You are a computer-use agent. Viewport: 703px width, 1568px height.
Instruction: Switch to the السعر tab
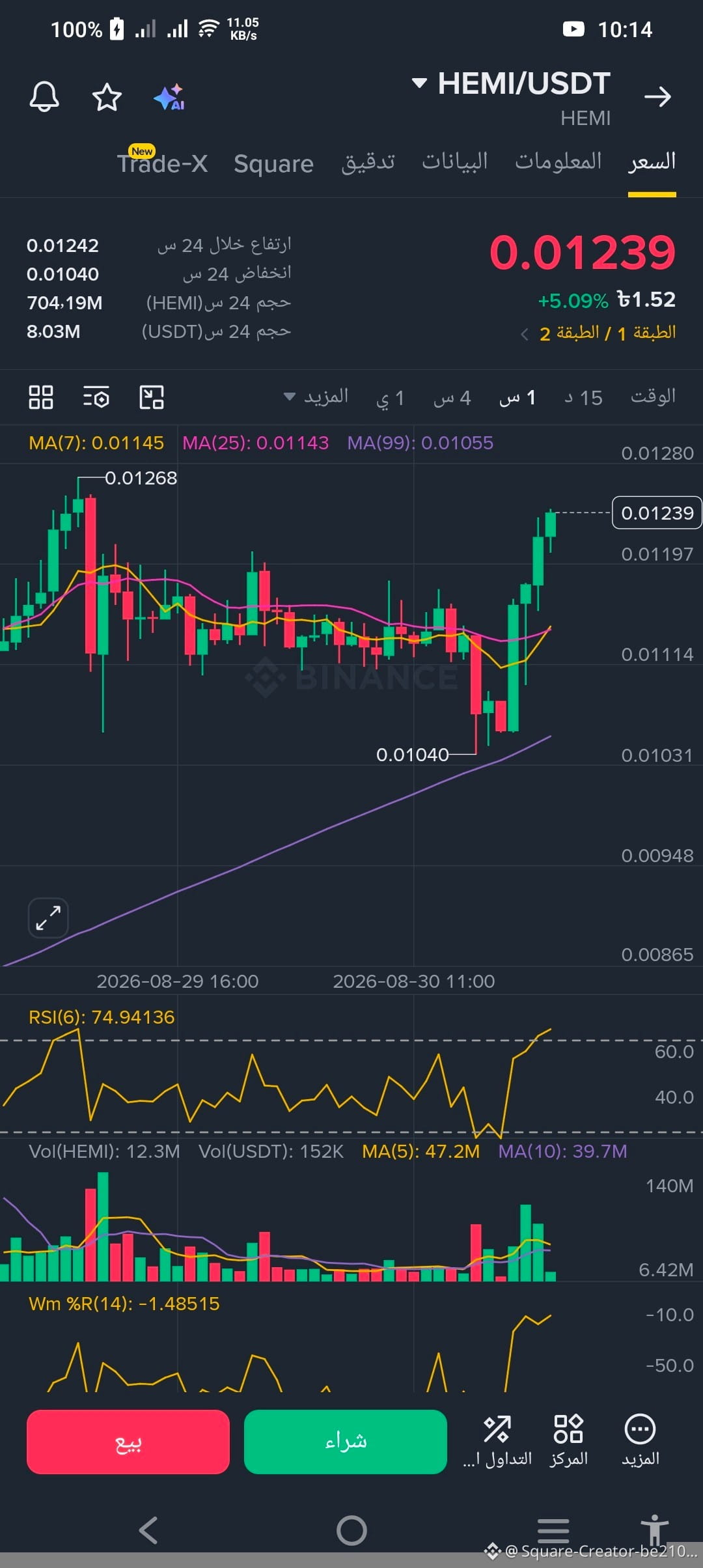click(652, 161)
